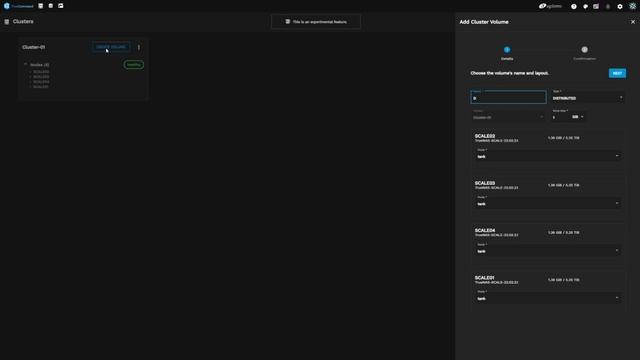Click the Cluster-01 card title
640x360 pixels.
[x=33, y=47]
